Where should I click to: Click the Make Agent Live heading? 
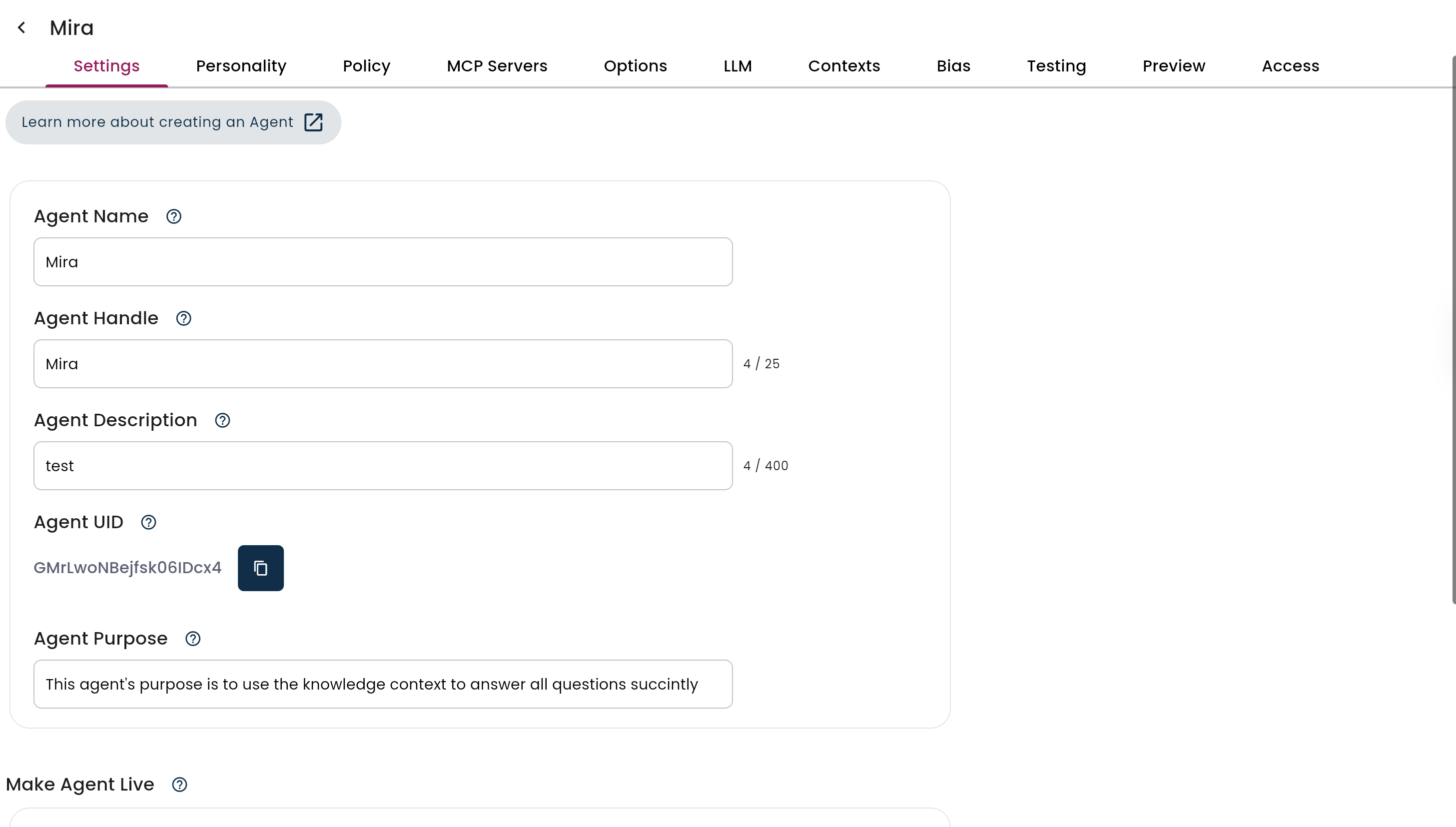(x=80, y=785)
